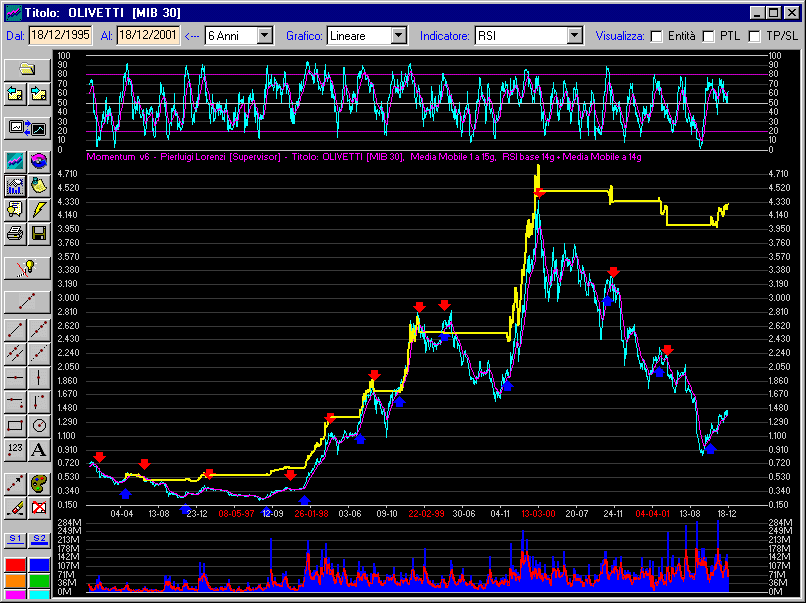806x603 pixels.
Task: Select the thin dotted extended line tool
Action: [x=39, y=354]
